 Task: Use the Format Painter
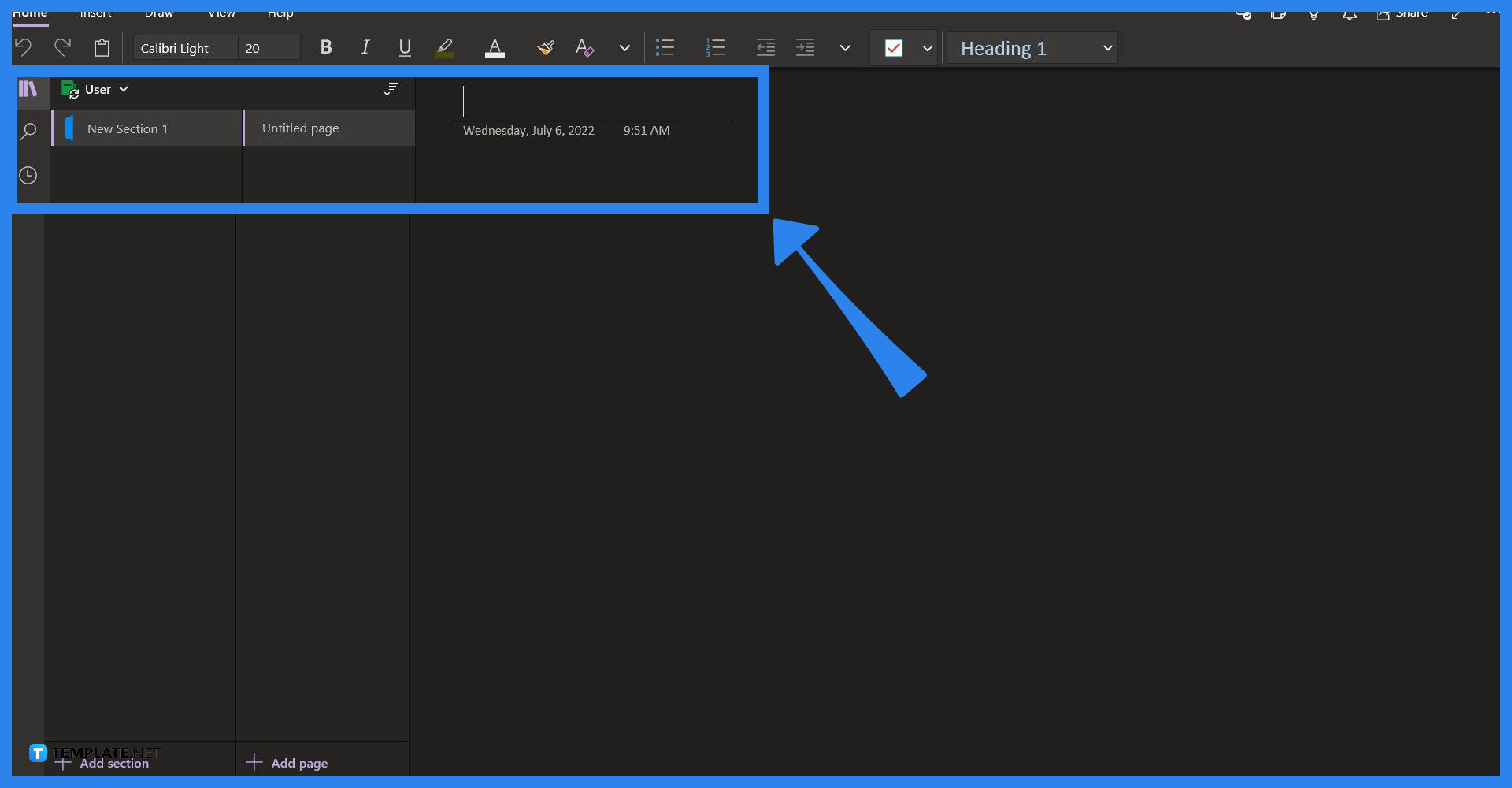click(x=545, y=47)
